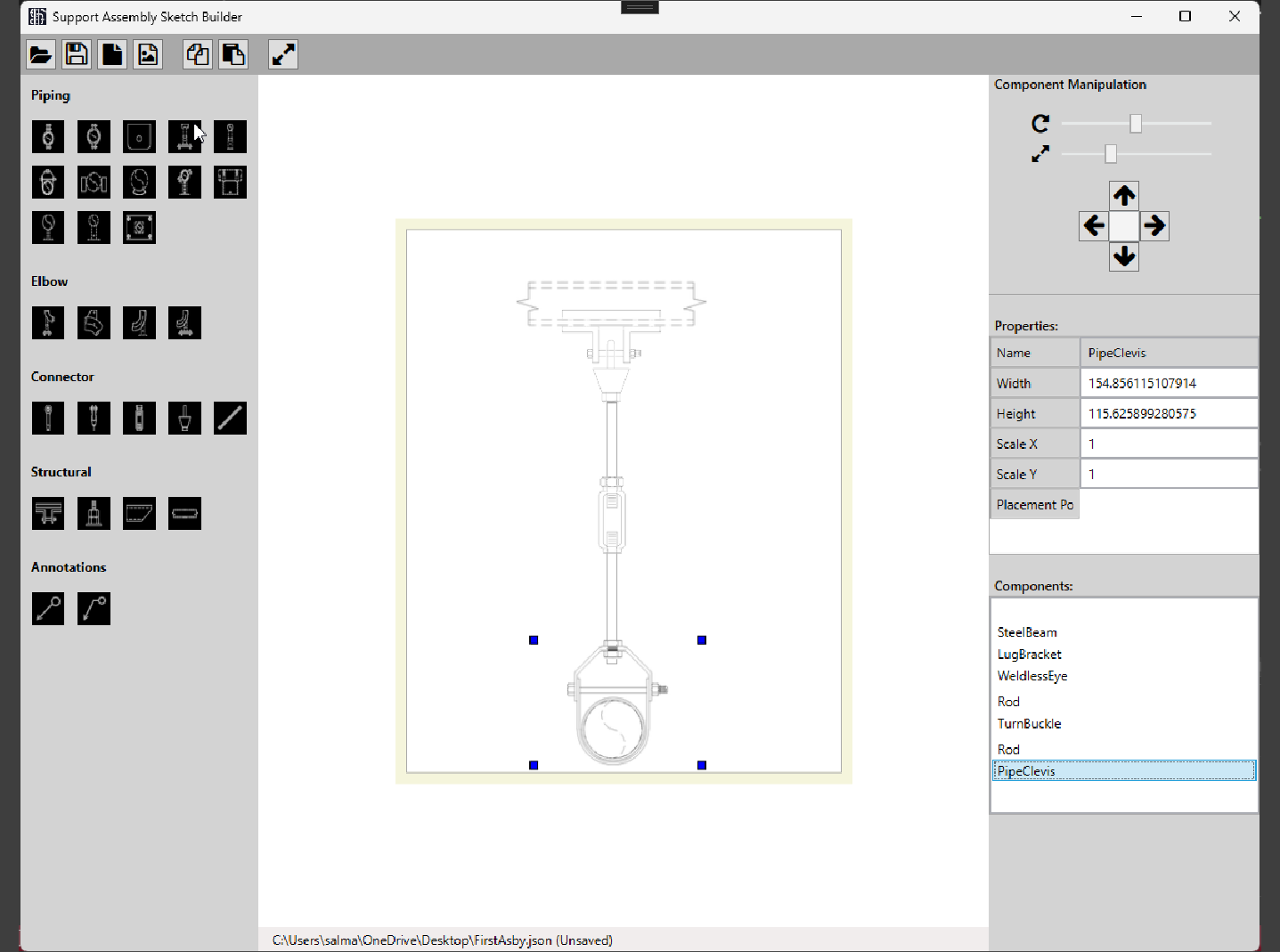Image resolution: width=1280 pixels, height=952 pixels.
Task: Add a bent leader annotation arrow
Action: pos(94,609)
